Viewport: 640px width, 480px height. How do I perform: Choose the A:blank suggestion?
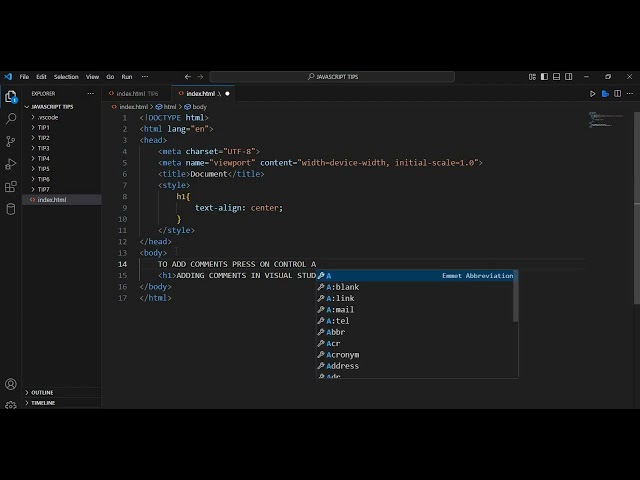416,287
